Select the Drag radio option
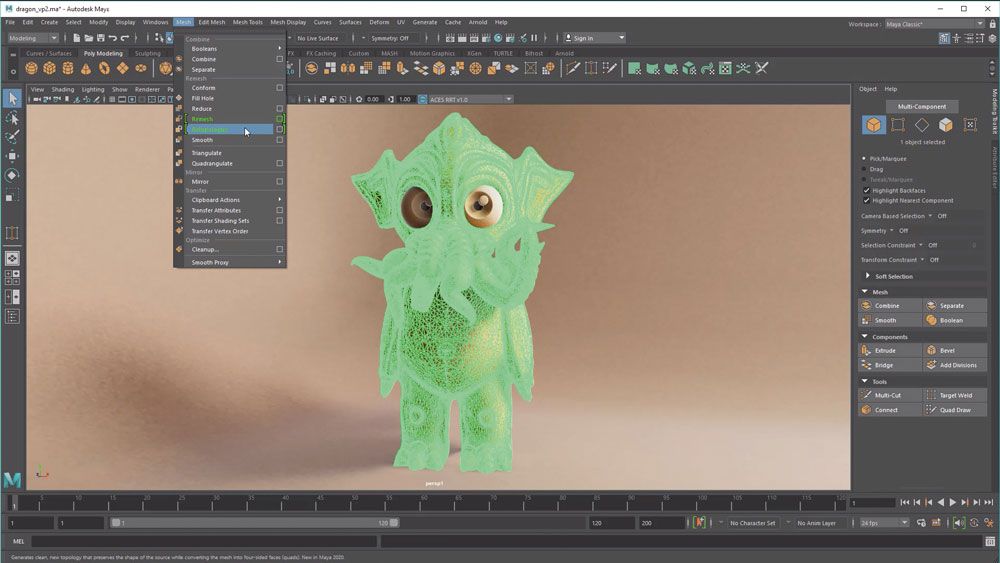The height and width of the screenshot is (563, 1000). (864, 169)
